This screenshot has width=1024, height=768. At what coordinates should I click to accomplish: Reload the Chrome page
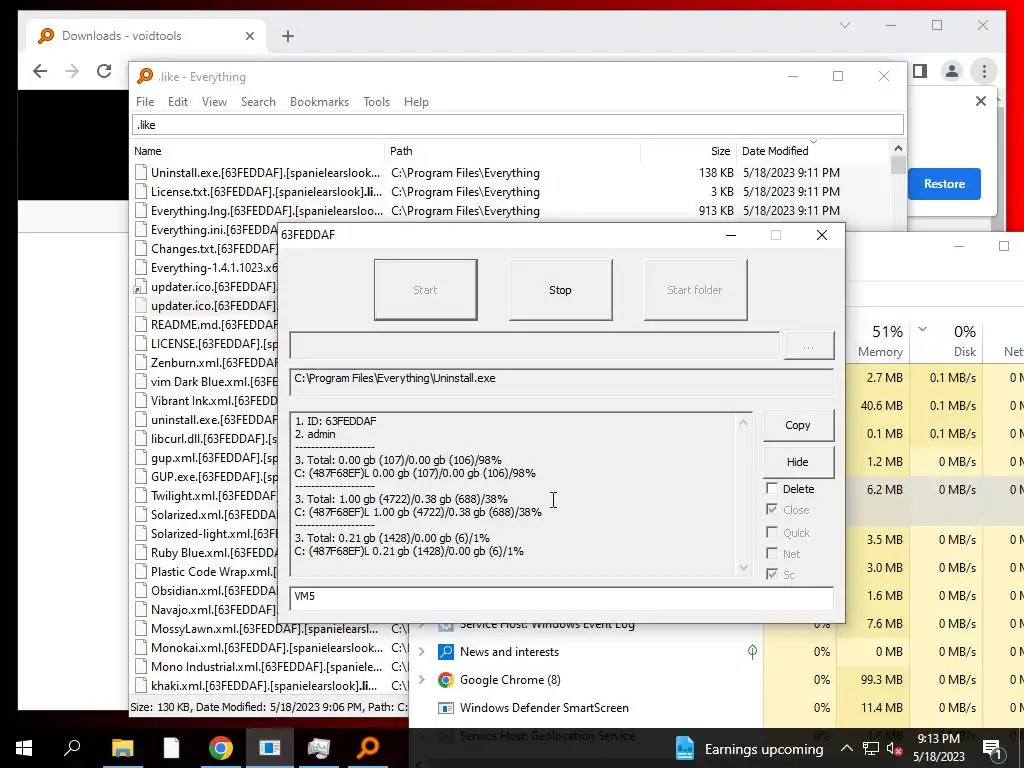click(x=104, y=71)
